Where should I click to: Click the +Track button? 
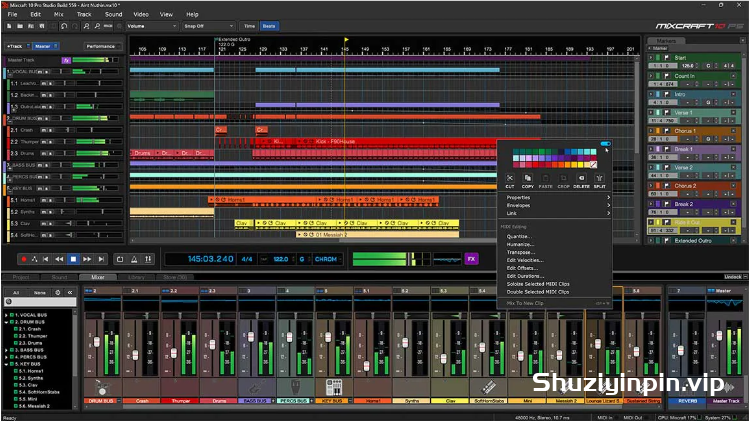pyautogui.click(x=17, y=46)
